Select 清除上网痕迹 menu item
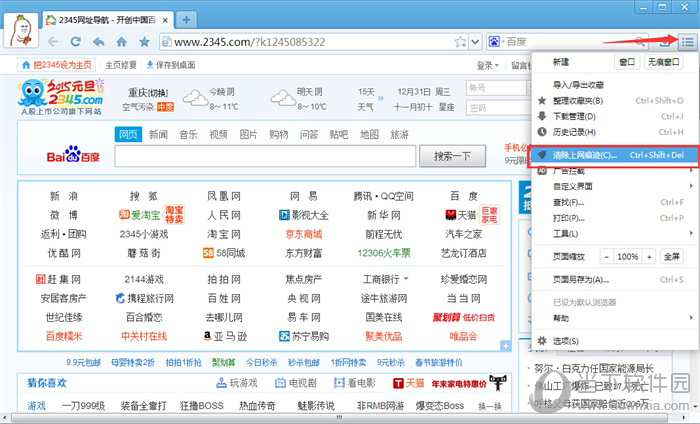The width and height of the screenshot is (700, 424). pyautogui.click(x=615, y=155)
